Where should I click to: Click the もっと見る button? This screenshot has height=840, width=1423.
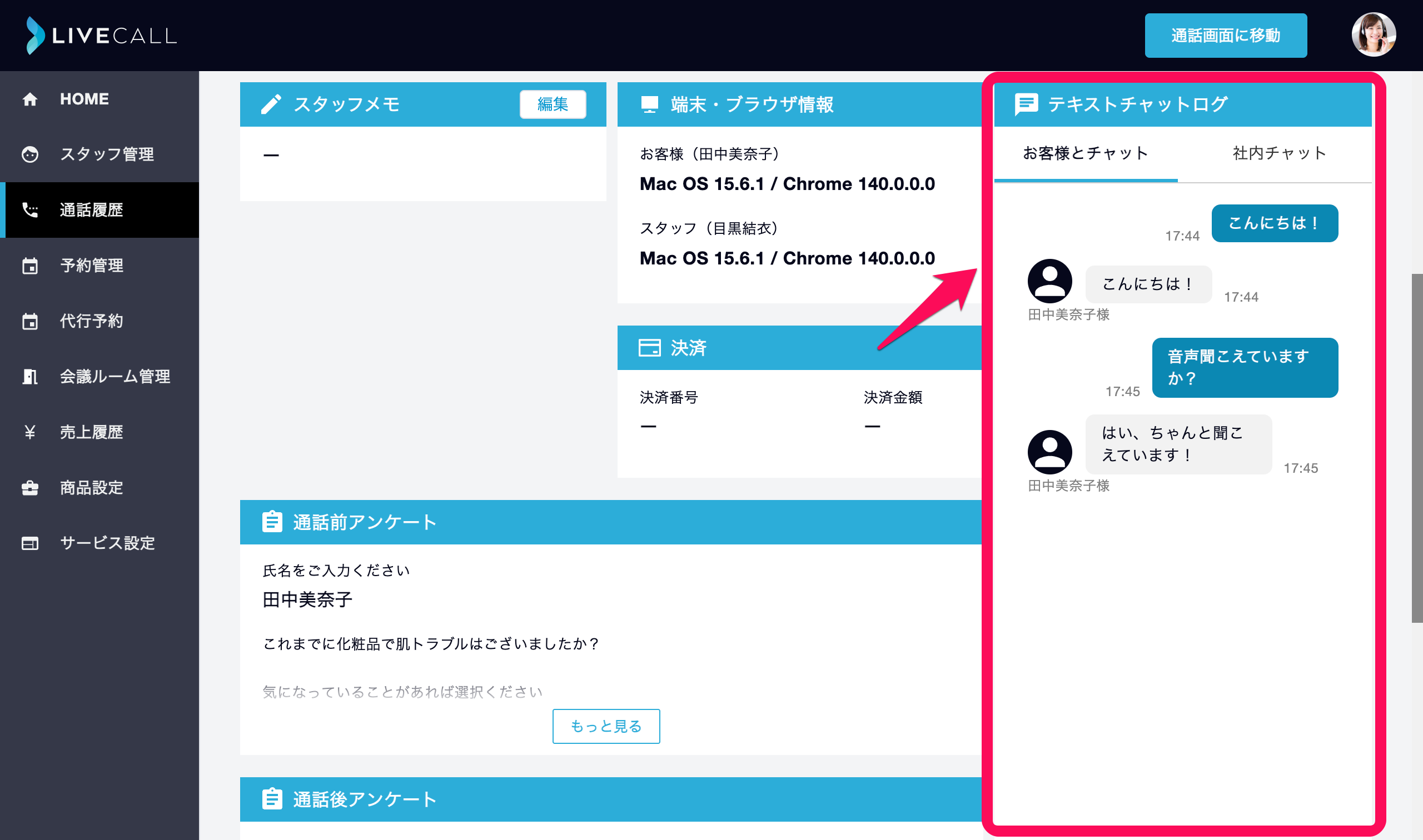coord(606,726)
